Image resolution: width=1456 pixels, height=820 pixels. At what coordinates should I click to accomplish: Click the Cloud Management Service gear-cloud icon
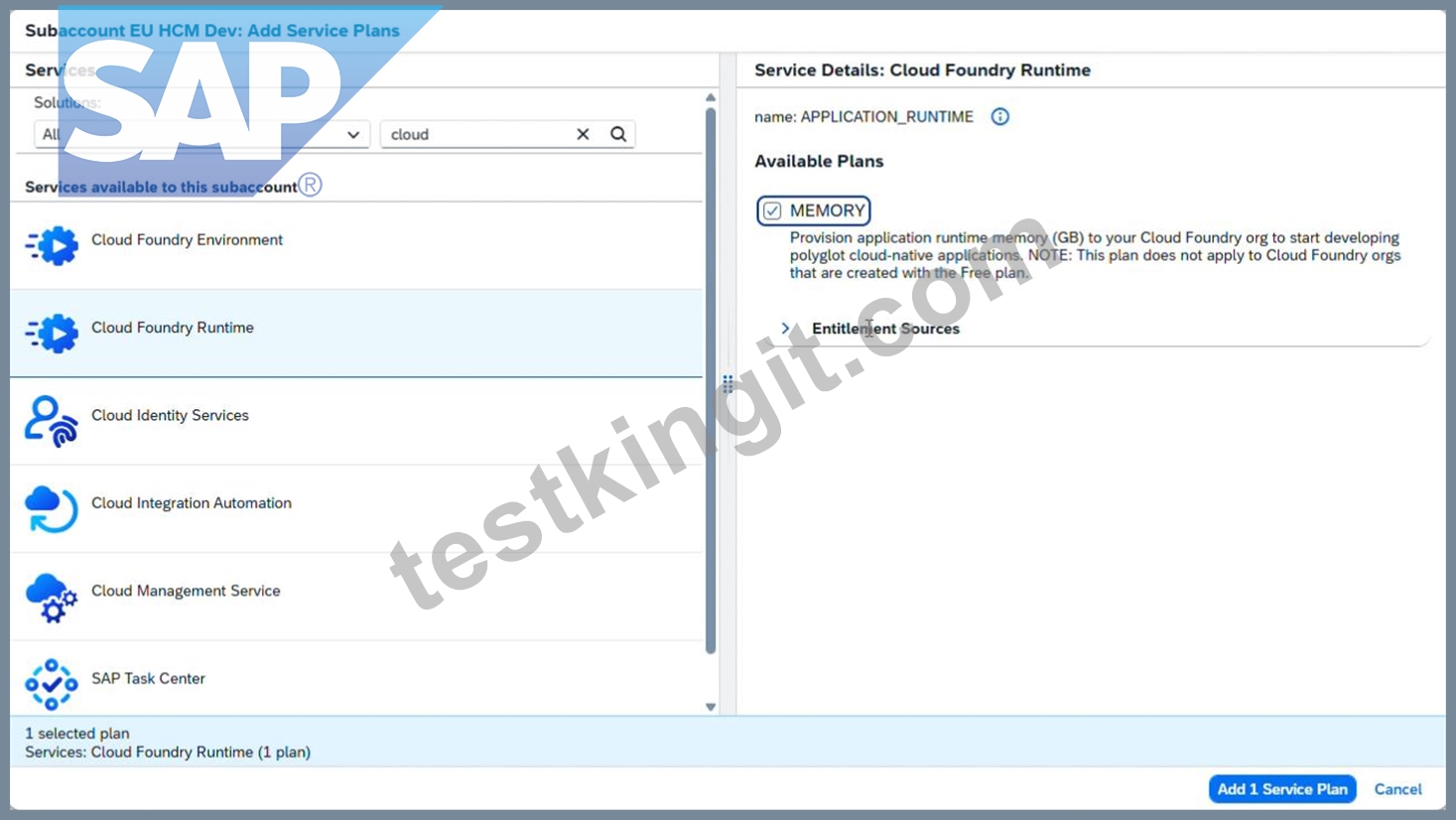click(x=52, y=598)
